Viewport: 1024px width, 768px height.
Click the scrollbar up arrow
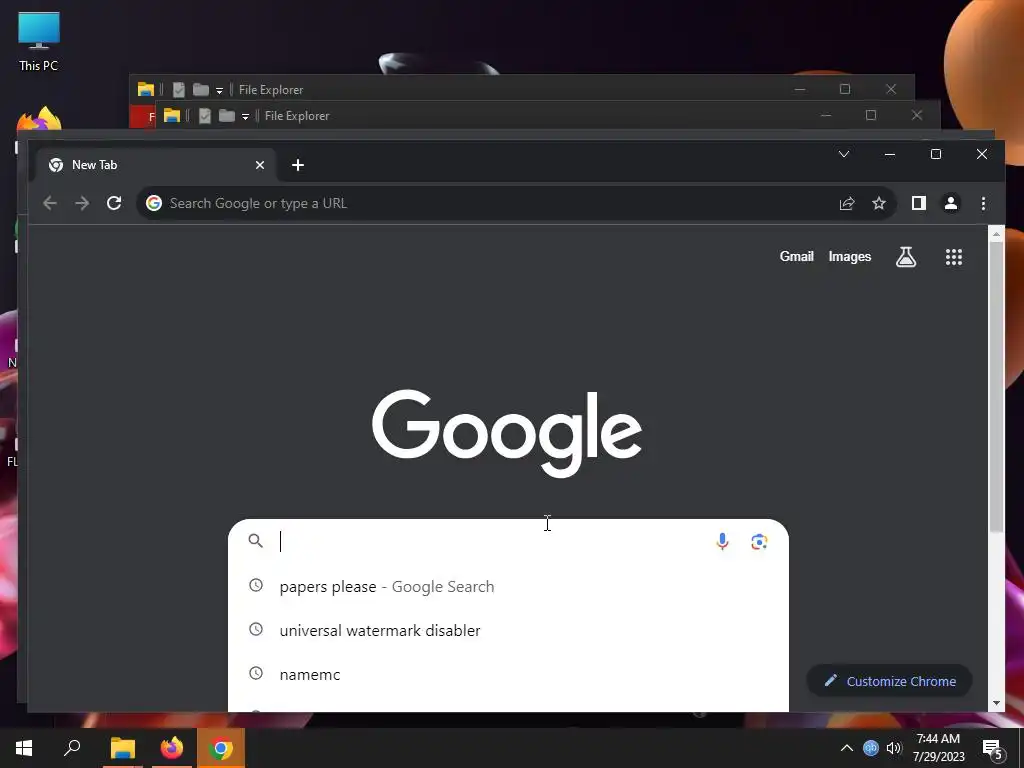click(x=996, y=233)
